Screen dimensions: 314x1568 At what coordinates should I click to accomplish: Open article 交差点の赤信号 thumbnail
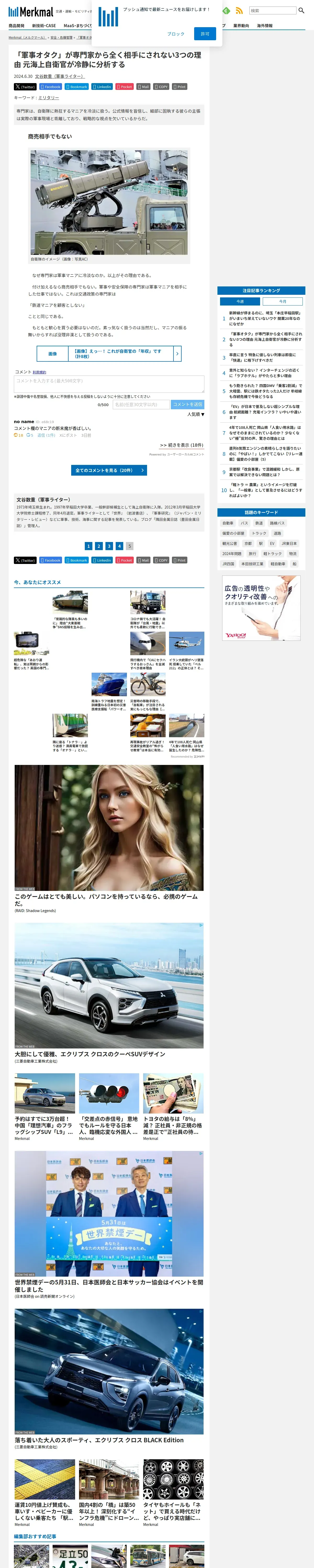point(109,1093)
